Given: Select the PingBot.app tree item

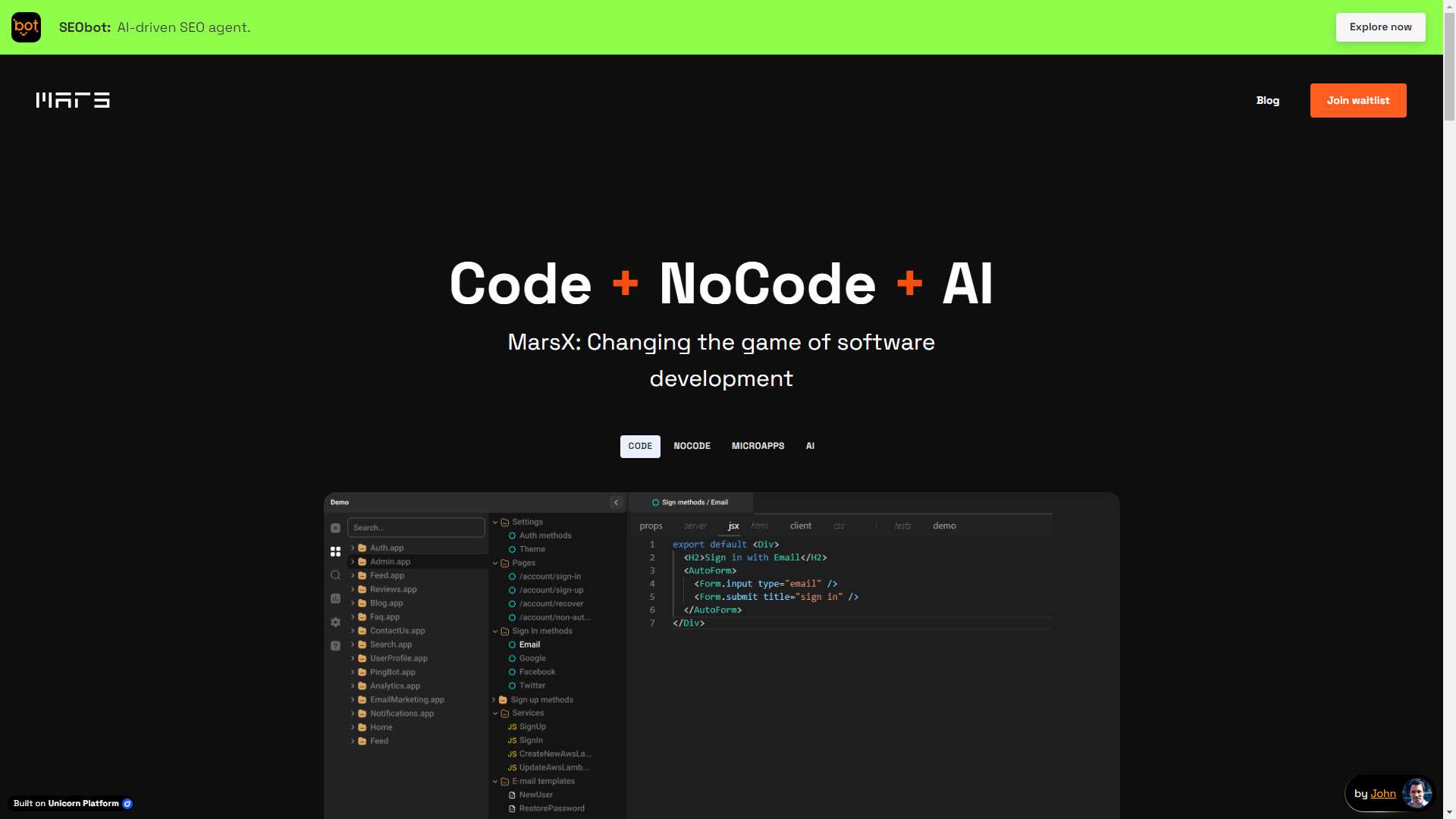Looking at the screenshot, I should [393, 673].
